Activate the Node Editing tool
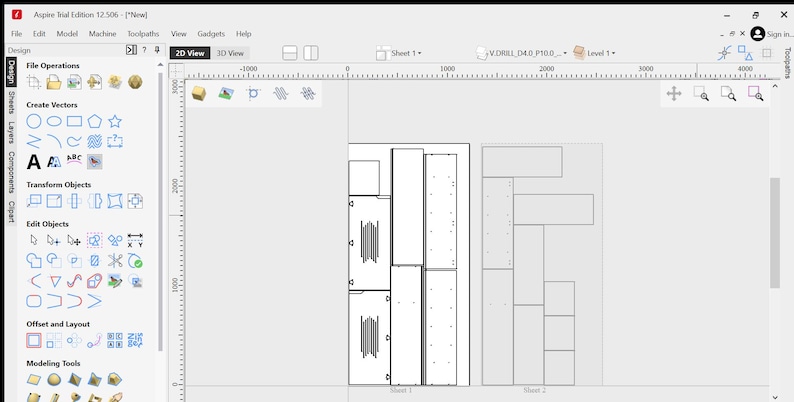Viewport: 794px width, 402px height. pyautogui.click(x=54, y=240)
